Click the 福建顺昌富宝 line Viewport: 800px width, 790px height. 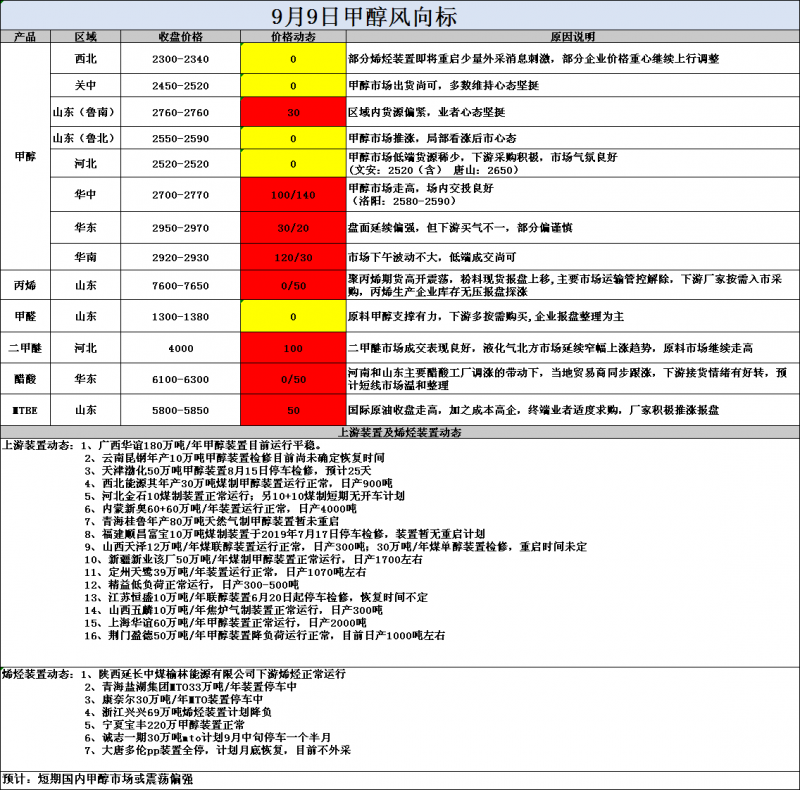point(285,534)
